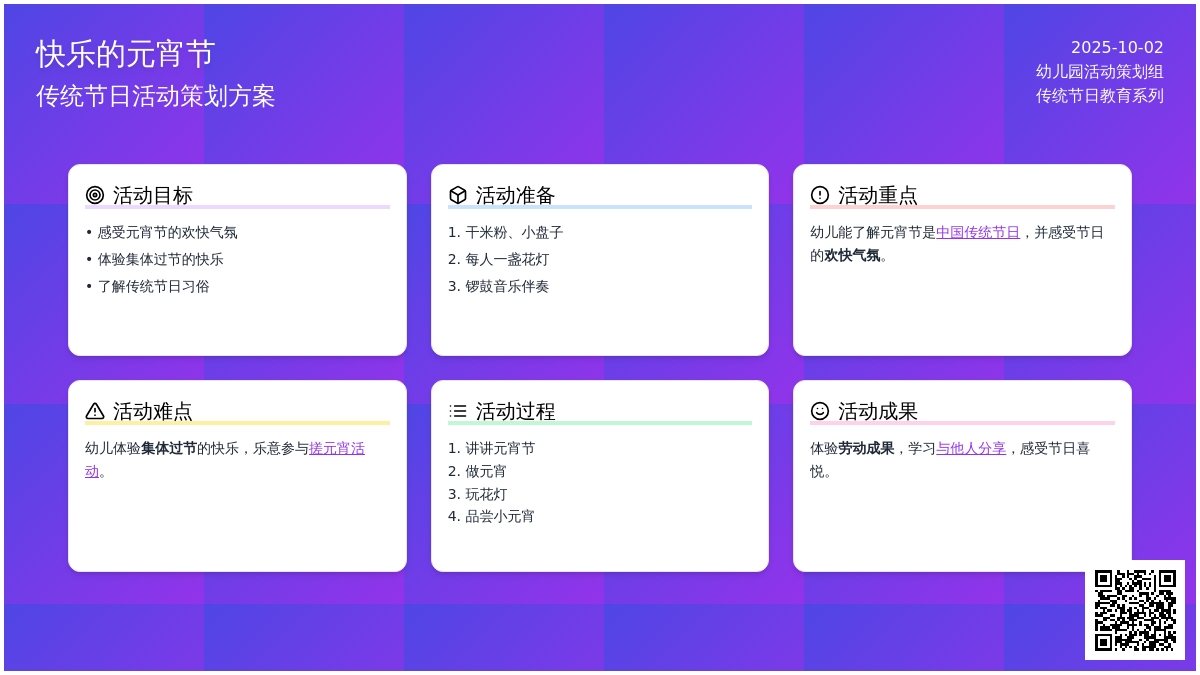
Task: Click the 活动目标 card heading
Action: (x=152, y=195)
